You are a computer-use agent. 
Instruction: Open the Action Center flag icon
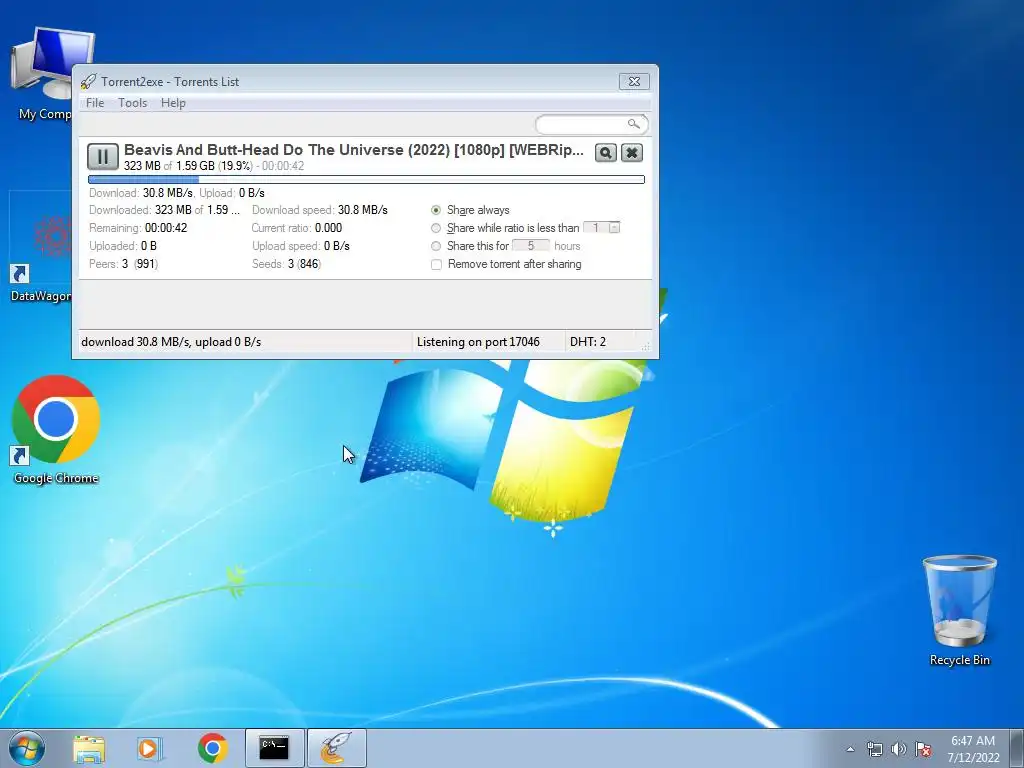[923, 749]
